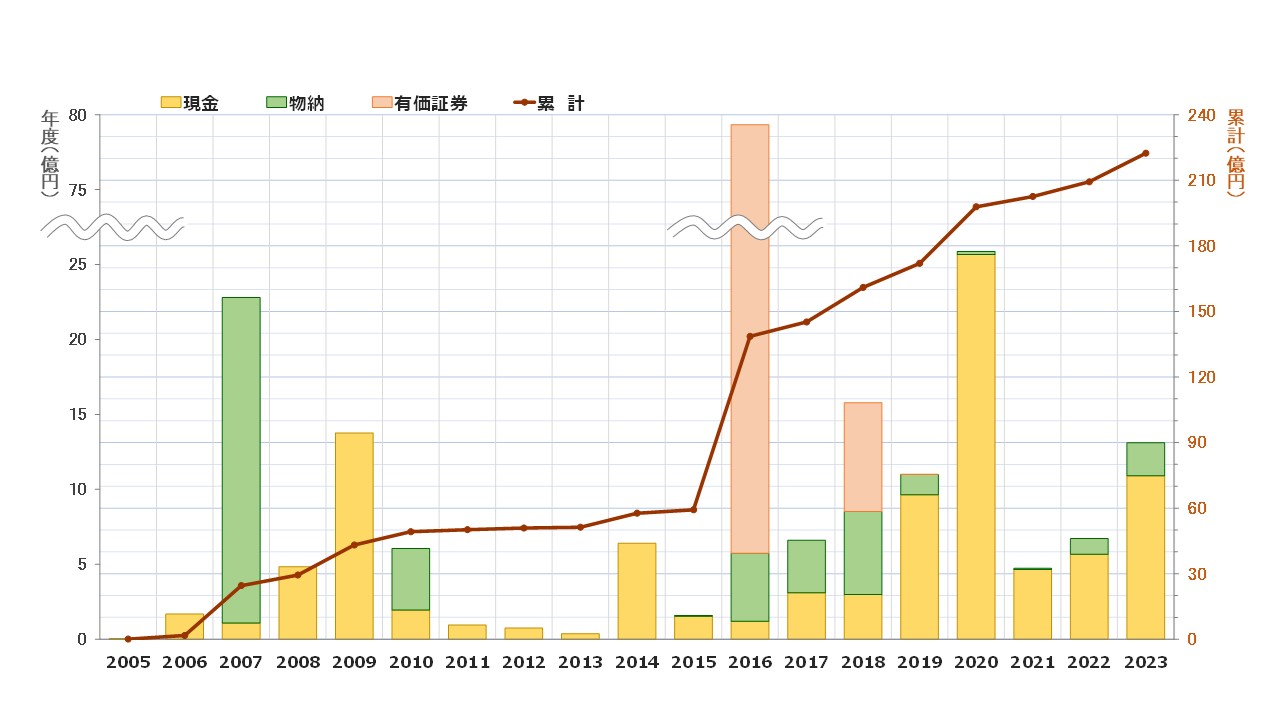The width and height of the screenshot is (1280, 720).
Task: Click the axis break wave on 2016 bar
Action: pyautogui.click(x=745, y=227)
